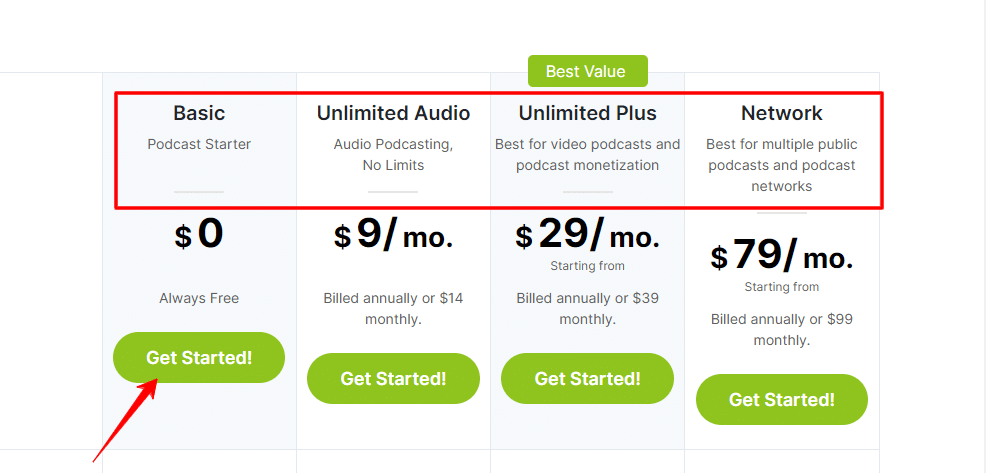Select the Unlimited Audio plan heading
Image resolution: width=986 pixels, height=473 pixels.
click(x=393, y=113)
